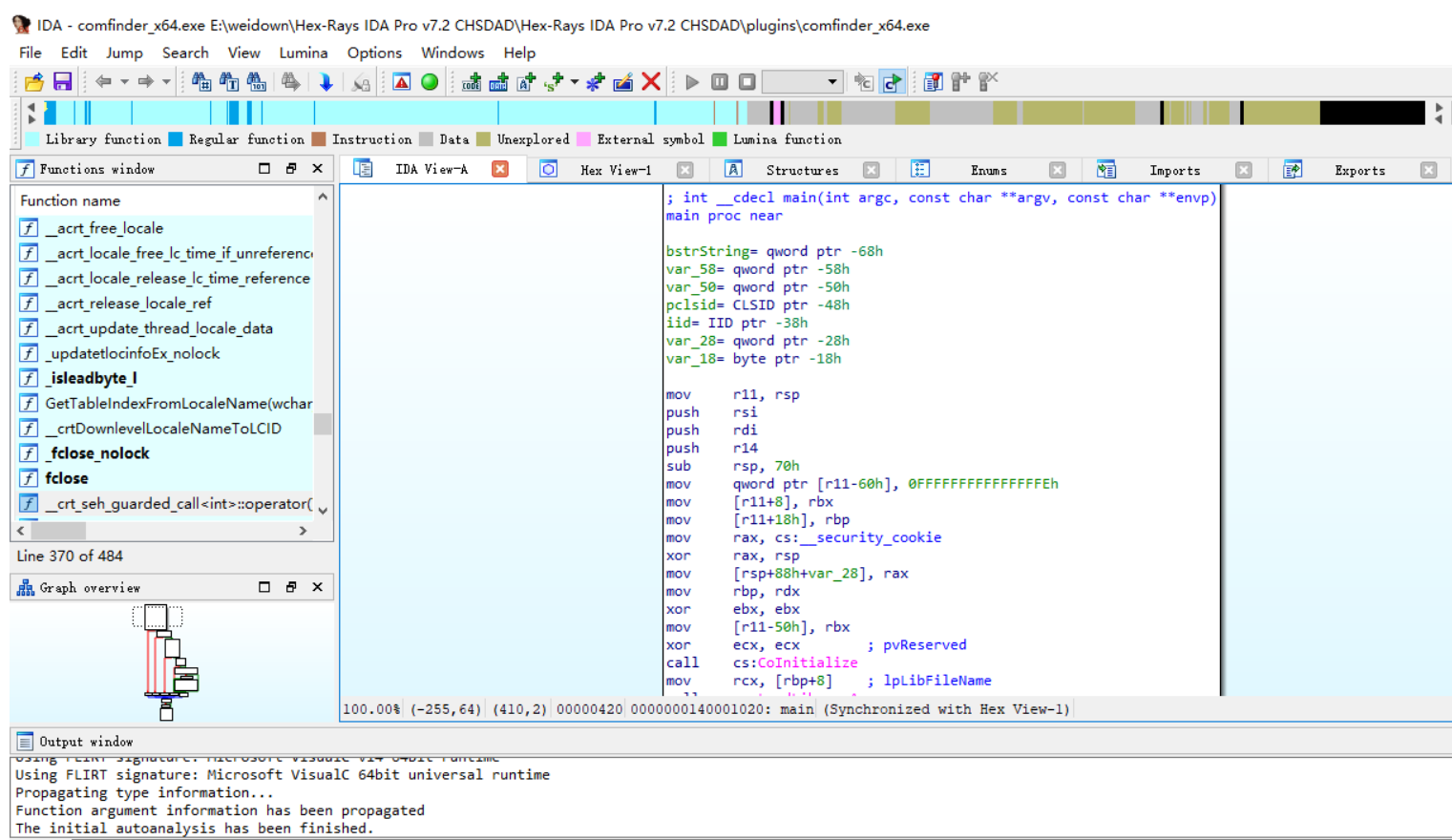Click the open file toolbar icon

[x=34, y=82]
